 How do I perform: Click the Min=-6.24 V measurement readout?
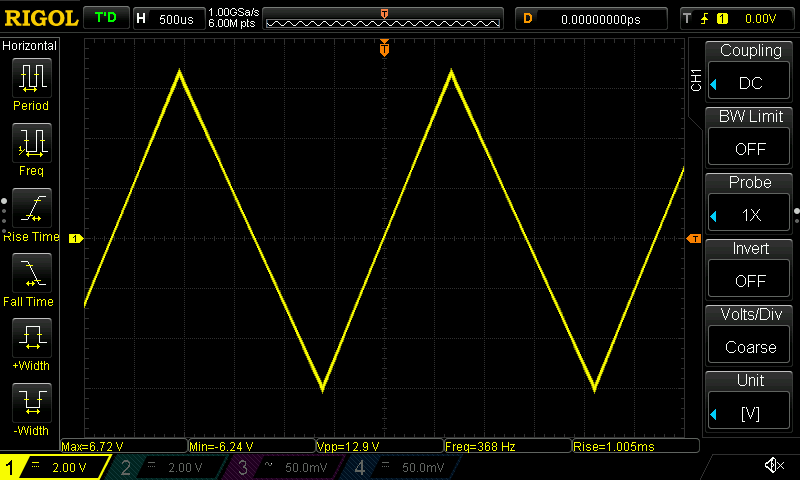pyautogui.click(x=252, y=446)
